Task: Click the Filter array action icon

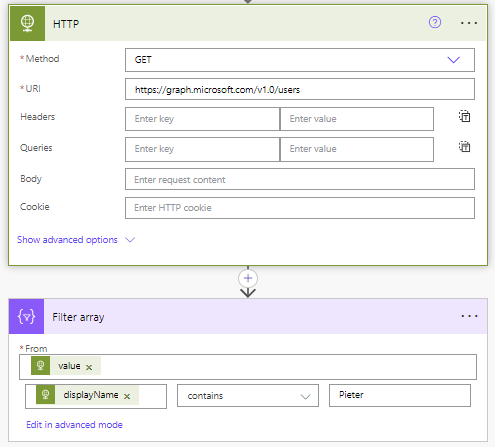Action: pyautogui.click(x=26, y=316)
